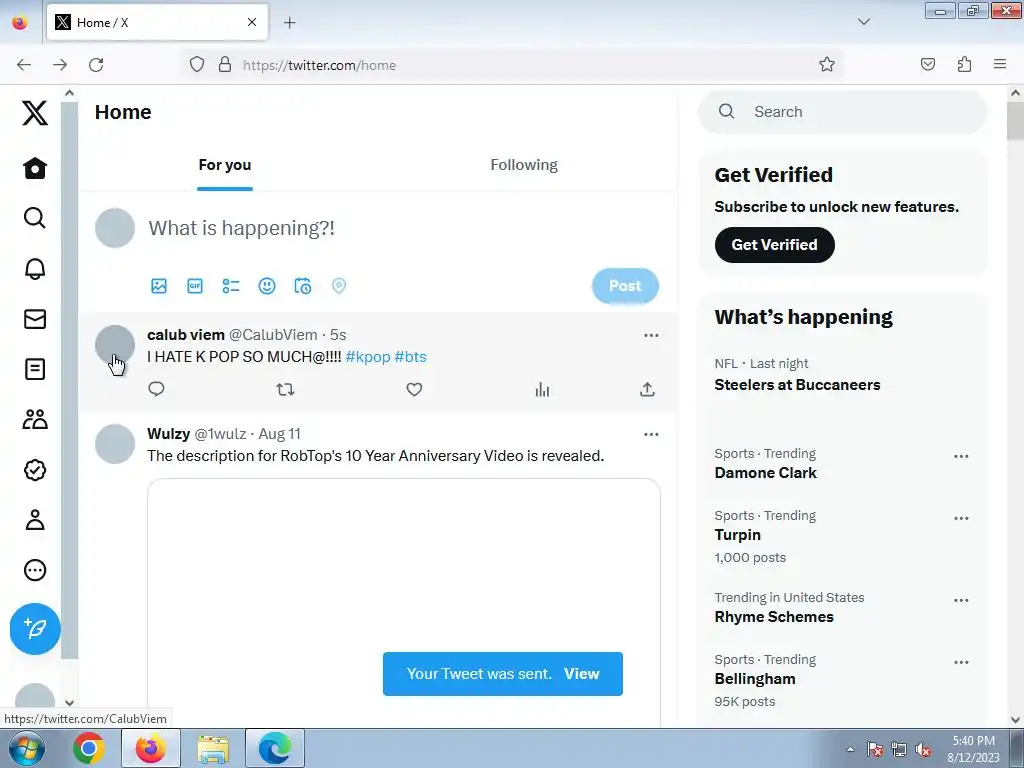Open Bellingham trending topic

(755, 679)
